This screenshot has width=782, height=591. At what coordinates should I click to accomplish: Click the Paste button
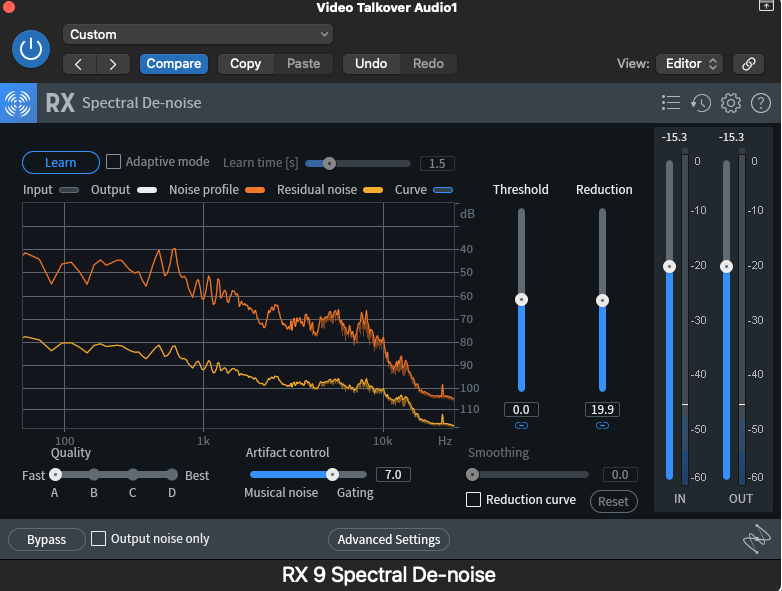coord(303,64)
